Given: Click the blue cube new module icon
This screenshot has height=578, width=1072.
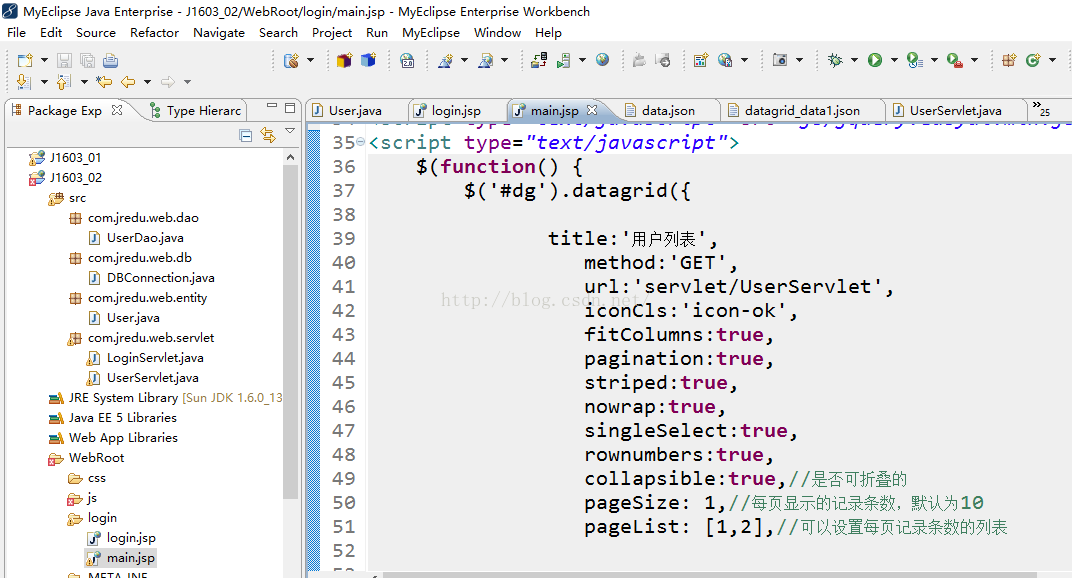Looking at the screenshot, I should pos(368,60).
